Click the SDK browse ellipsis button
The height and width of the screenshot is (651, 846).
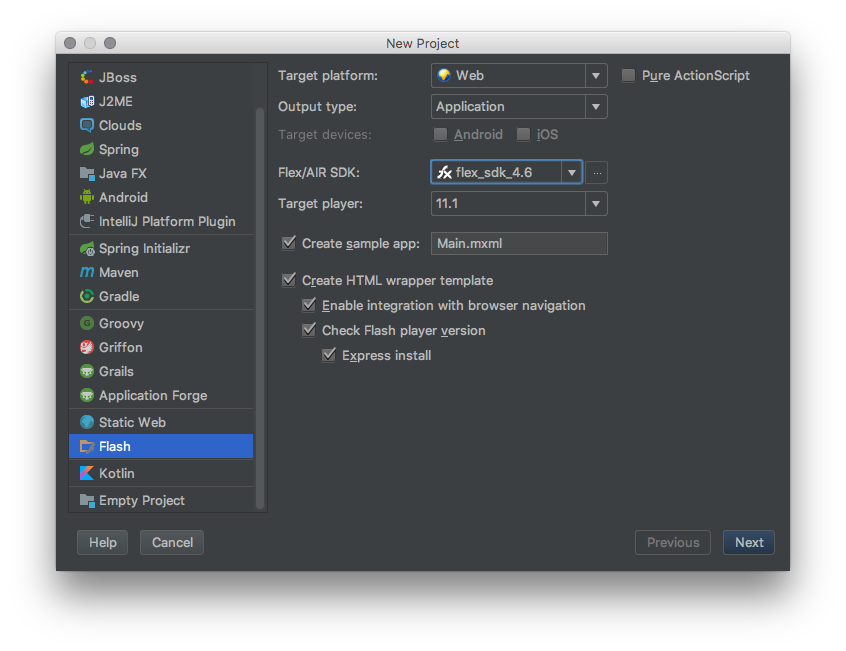[x=597, y=173]
